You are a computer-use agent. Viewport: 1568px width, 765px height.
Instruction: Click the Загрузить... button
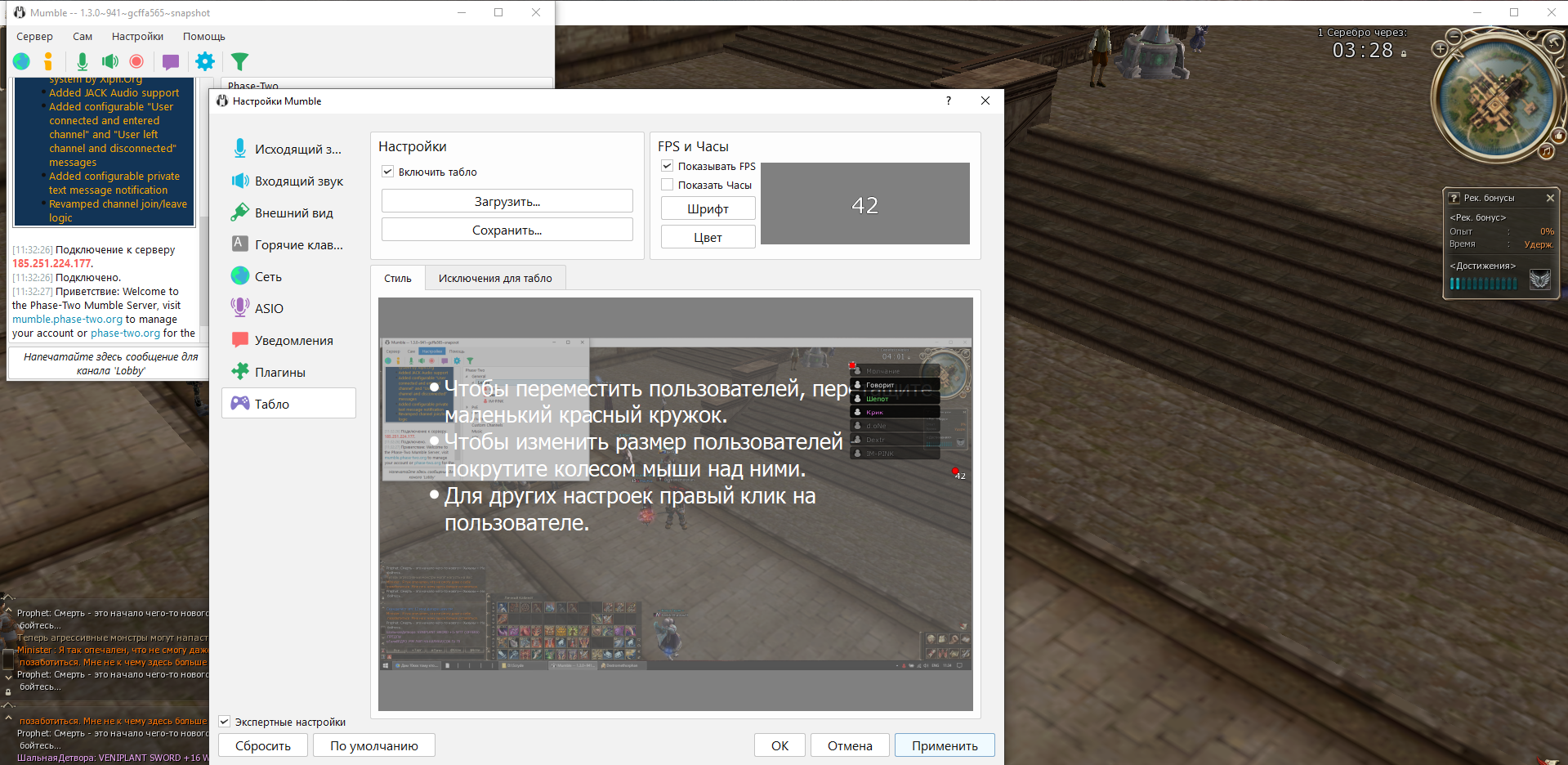click(507, 202)
